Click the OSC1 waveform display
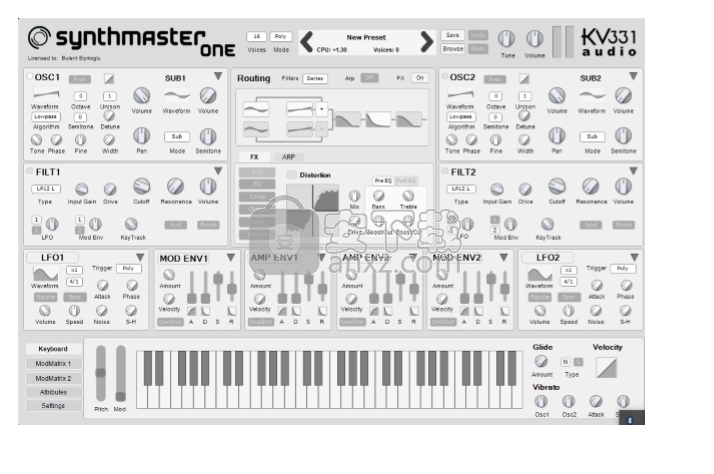 [x=46, y=94]
